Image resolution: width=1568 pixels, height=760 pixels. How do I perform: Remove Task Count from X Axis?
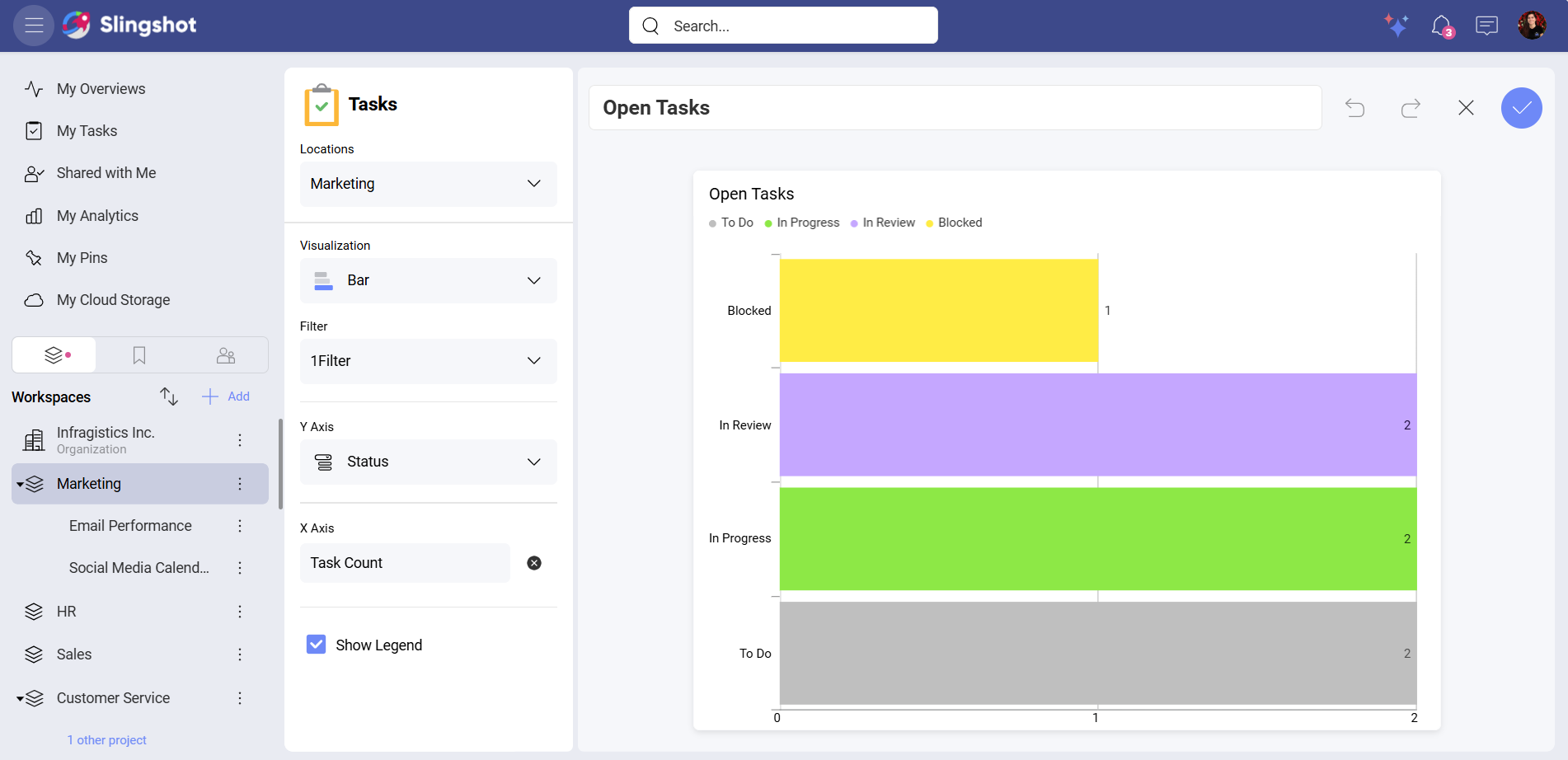[533, 562]
